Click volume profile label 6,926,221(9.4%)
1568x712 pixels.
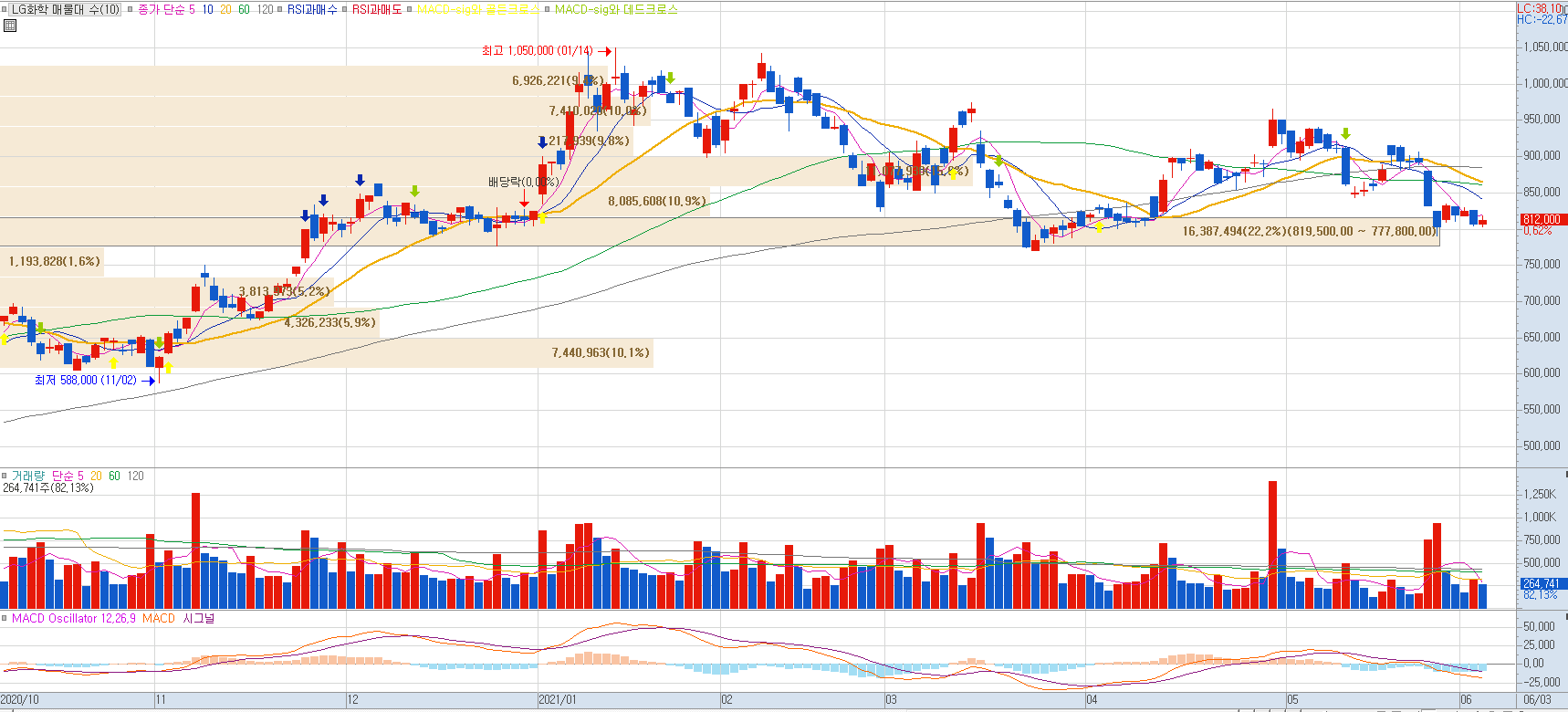[558, 80]
